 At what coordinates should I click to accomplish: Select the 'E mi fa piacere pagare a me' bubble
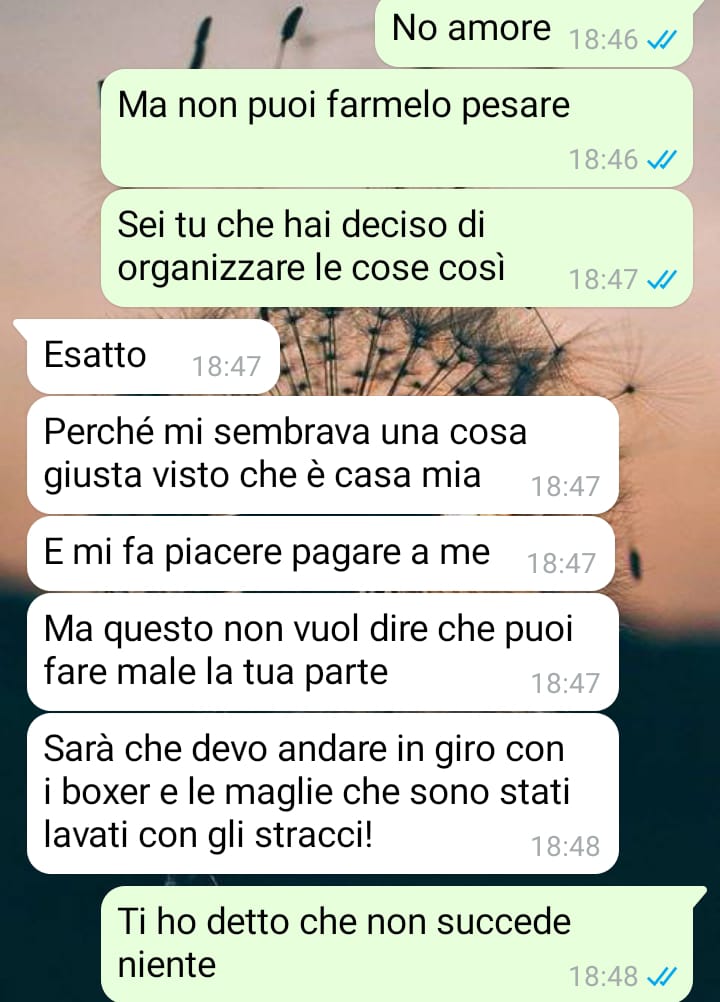pos(321,553)
